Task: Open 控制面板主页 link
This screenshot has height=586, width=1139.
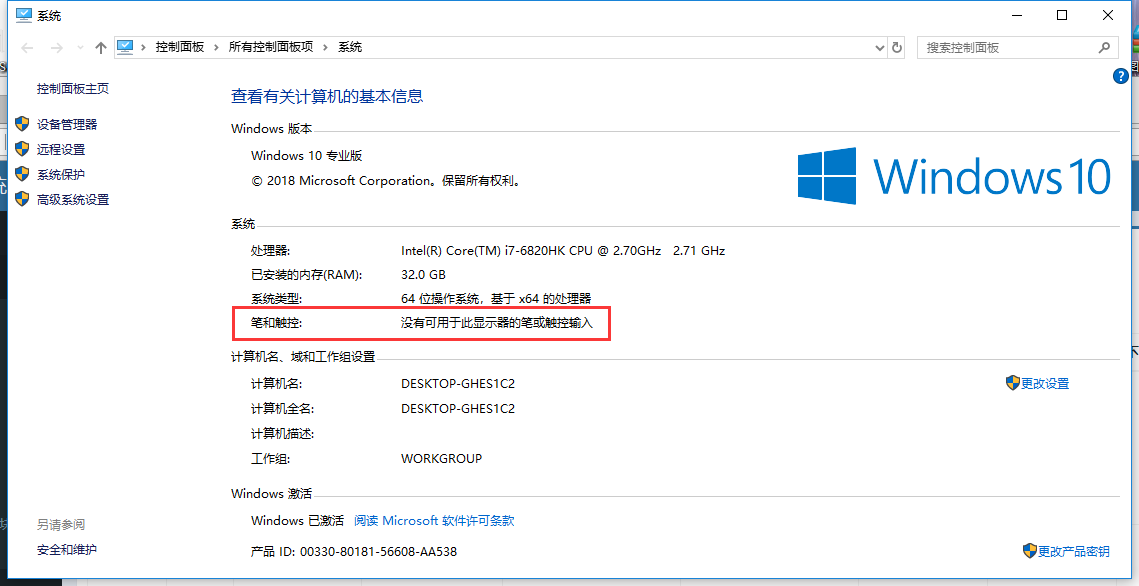Action: pos(73,89)
